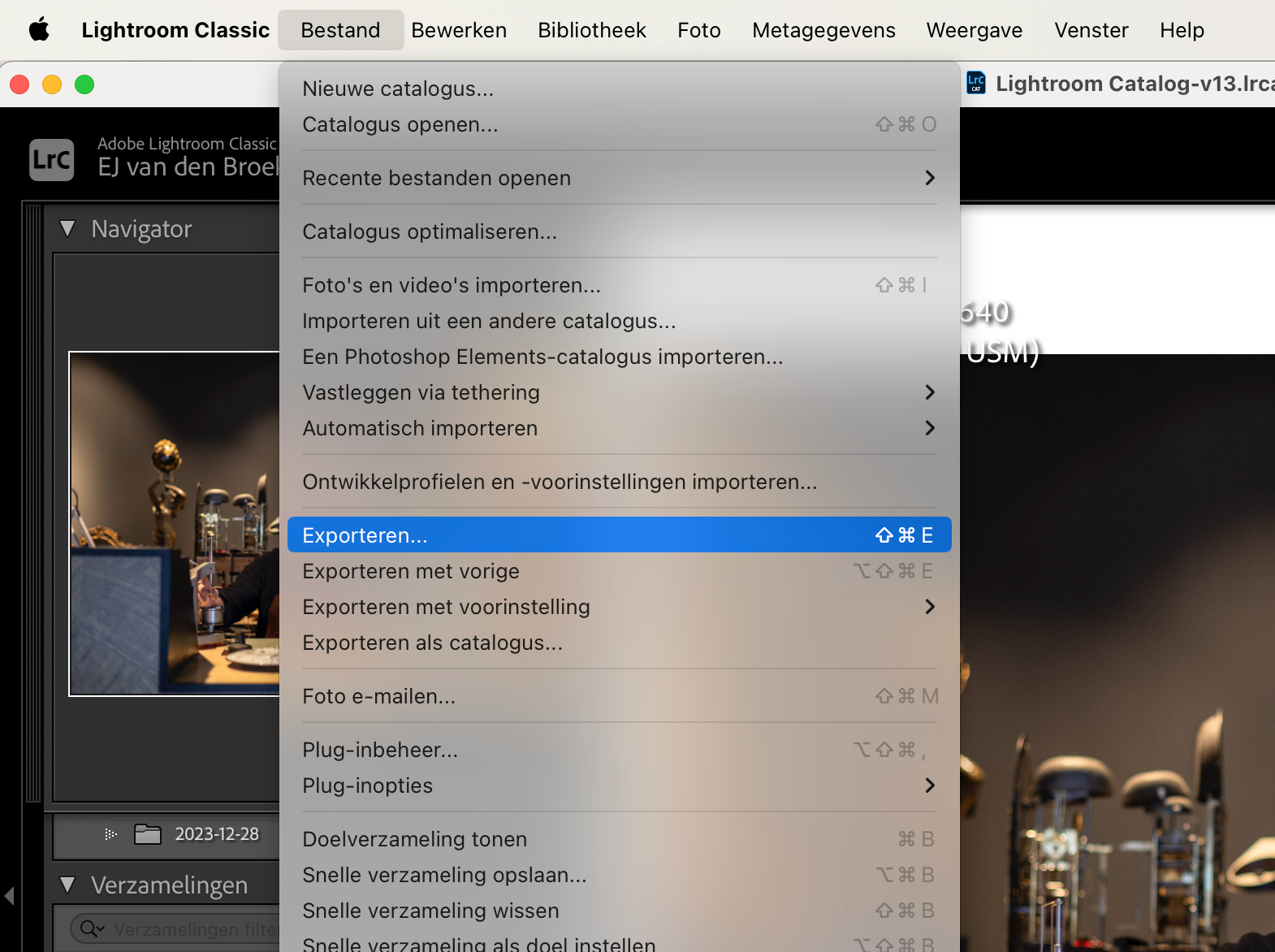The height and width of the screenshot is (952, 1275).
Task: Hide left panel with edge arrow
Action: (x=10, y=896)
